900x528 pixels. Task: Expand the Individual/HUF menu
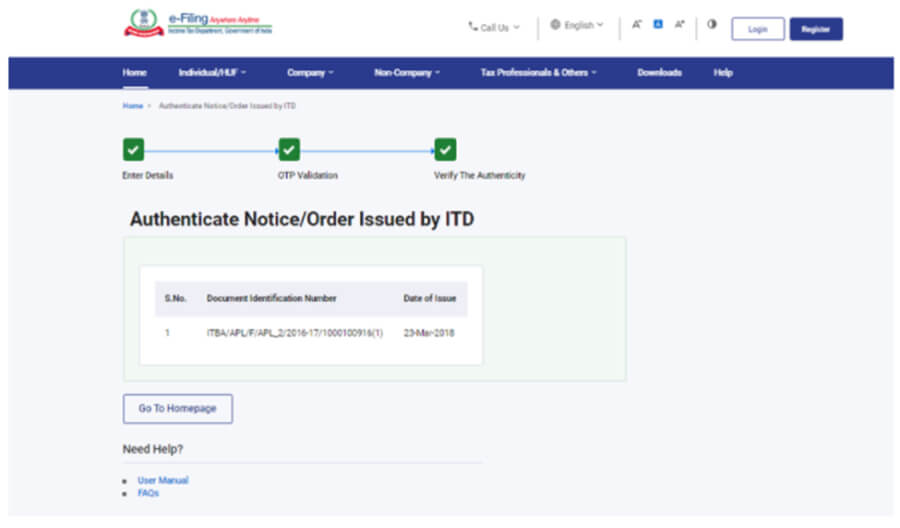pyautogui.click(x=212, y=73)
